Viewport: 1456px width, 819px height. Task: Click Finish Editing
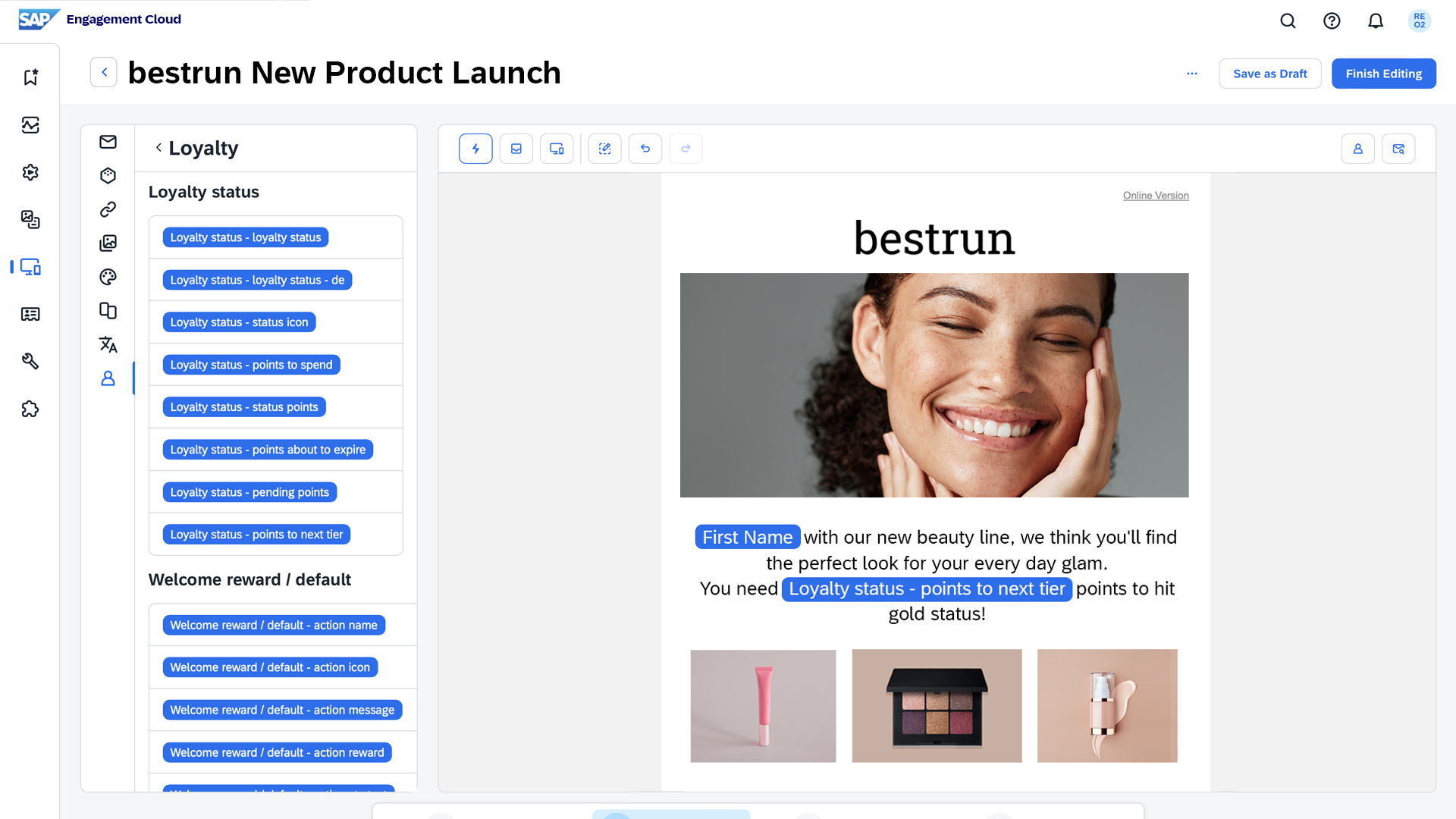click(x=1384, y=74)
